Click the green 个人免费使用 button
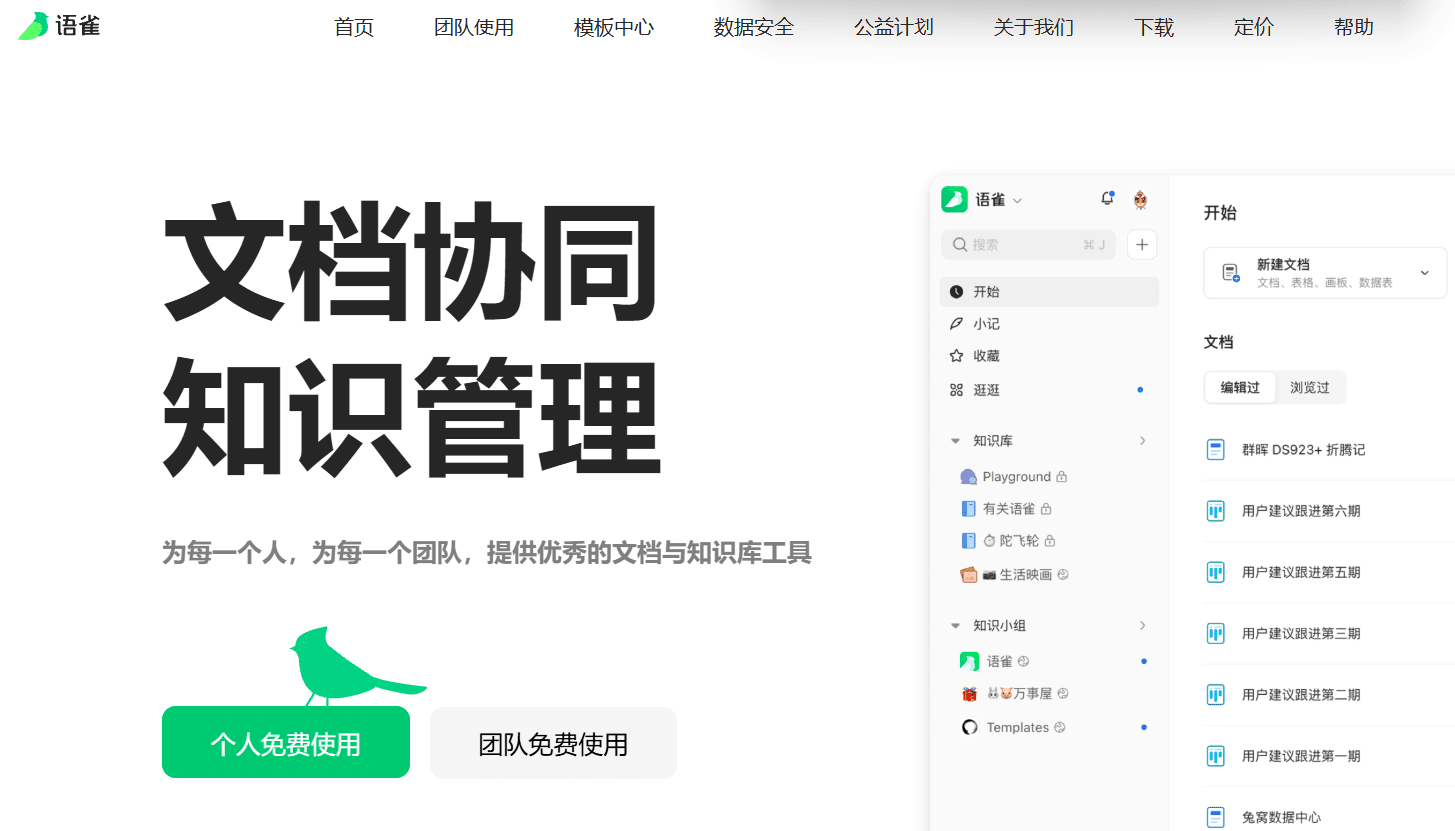Screen dimensions: 1455x831 tap(286, 743)
